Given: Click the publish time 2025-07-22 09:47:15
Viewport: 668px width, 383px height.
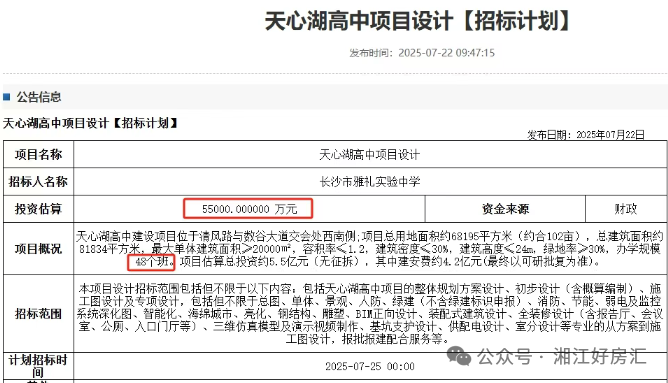Looking at the screenshot, I should coord(446,53).
